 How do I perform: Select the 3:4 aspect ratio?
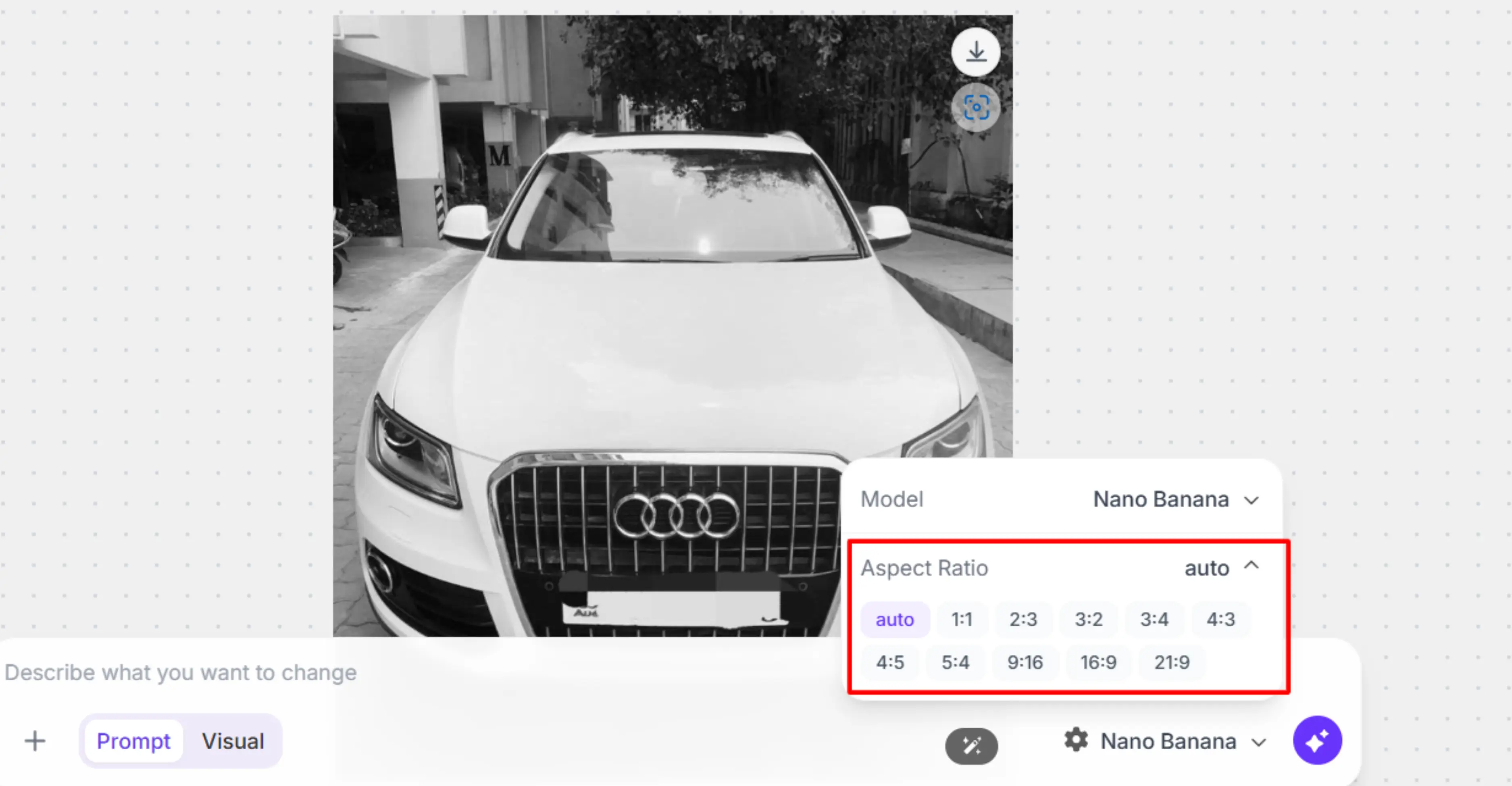(1154, 620)
